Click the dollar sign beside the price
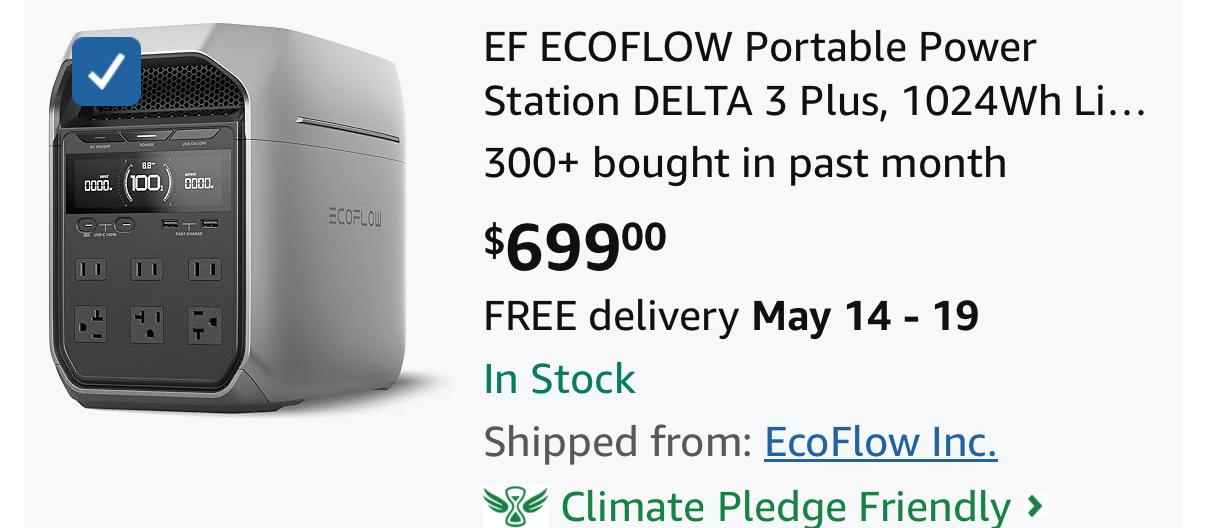The width and height of the screenshot is (1206, 528). click(494, 240)
